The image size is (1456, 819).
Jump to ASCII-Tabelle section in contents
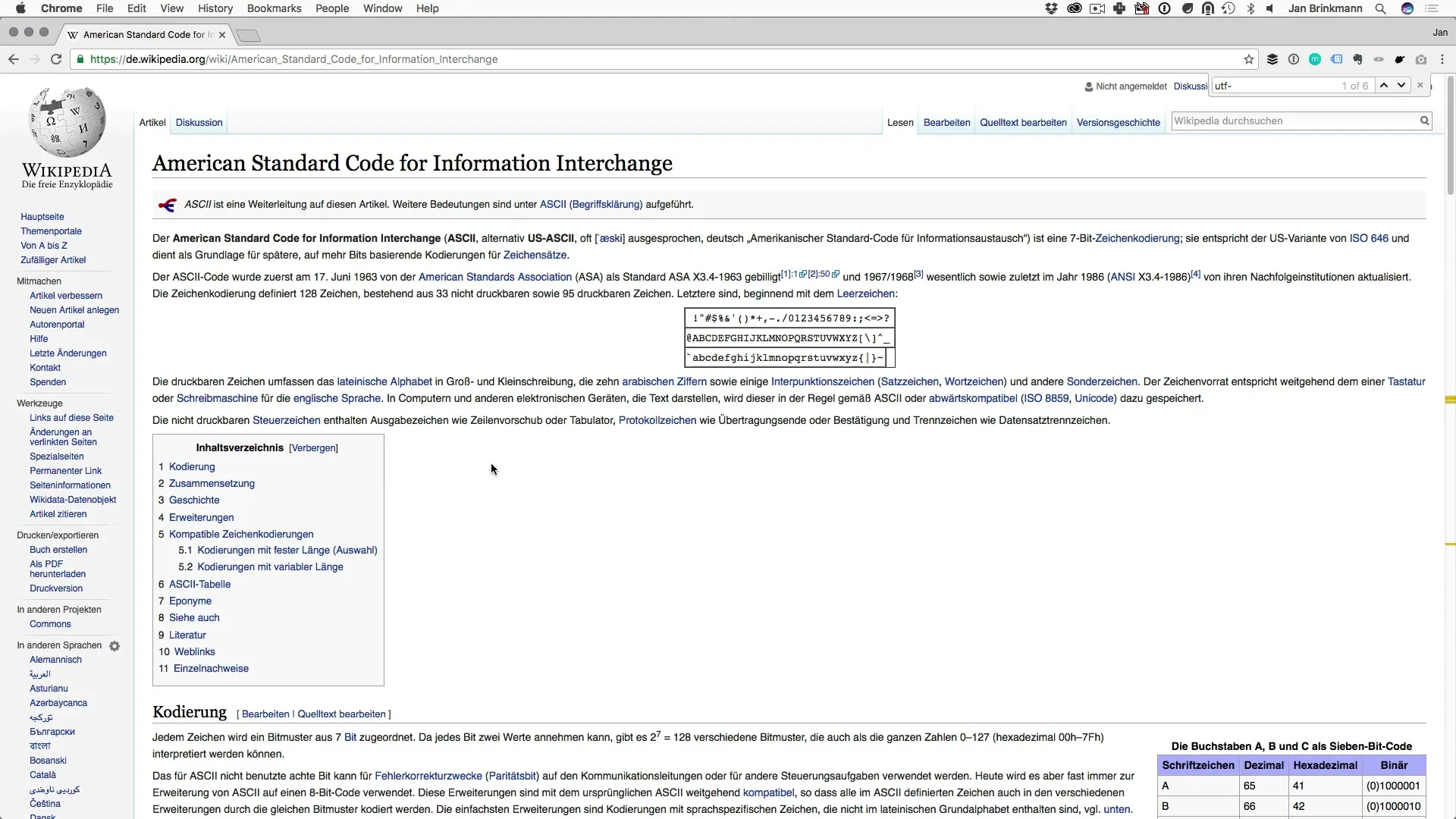coord(199,584)
